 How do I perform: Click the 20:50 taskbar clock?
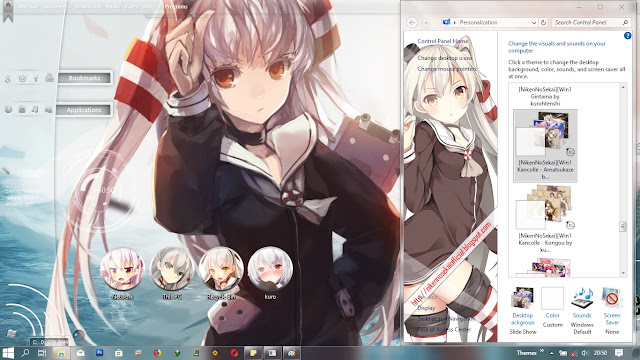600,353
